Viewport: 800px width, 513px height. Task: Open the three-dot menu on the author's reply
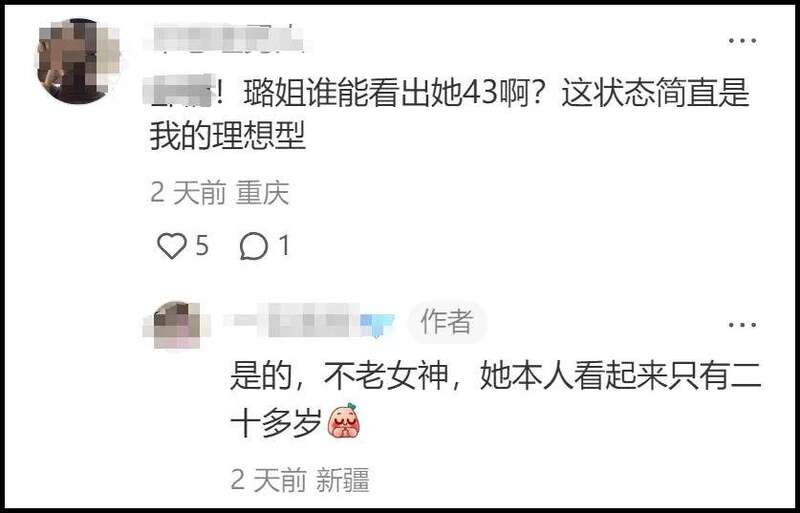tap(742, 325)
